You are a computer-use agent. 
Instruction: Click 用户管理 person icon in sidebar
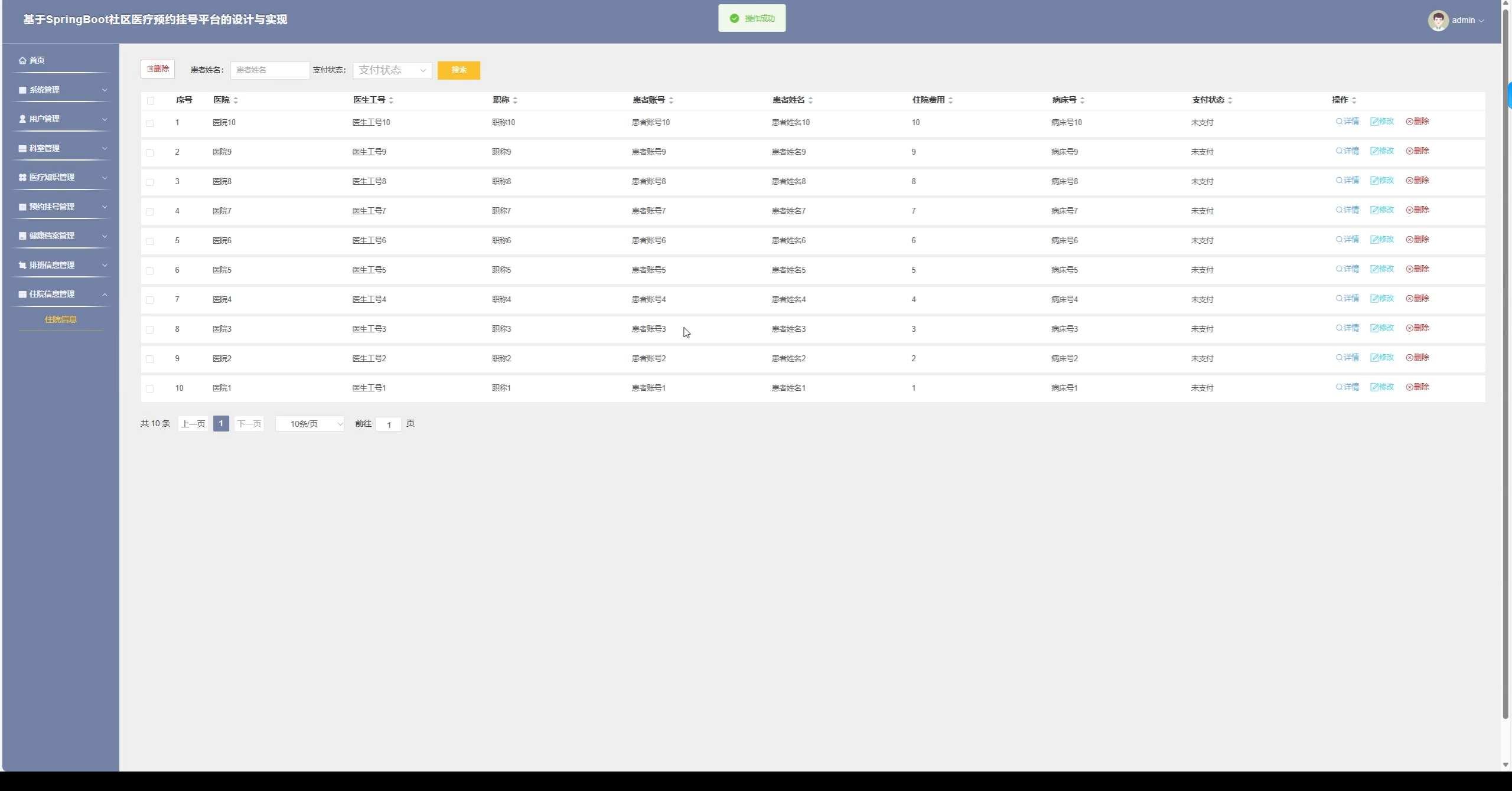[x=22, y=119]
